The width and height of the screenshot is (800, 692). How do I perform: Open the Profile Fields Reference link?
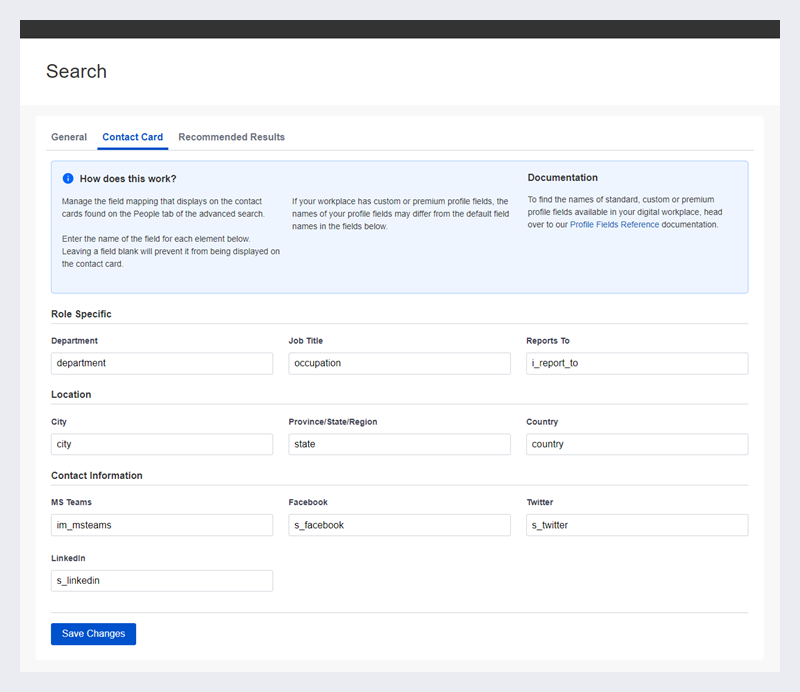coord(614,225)
